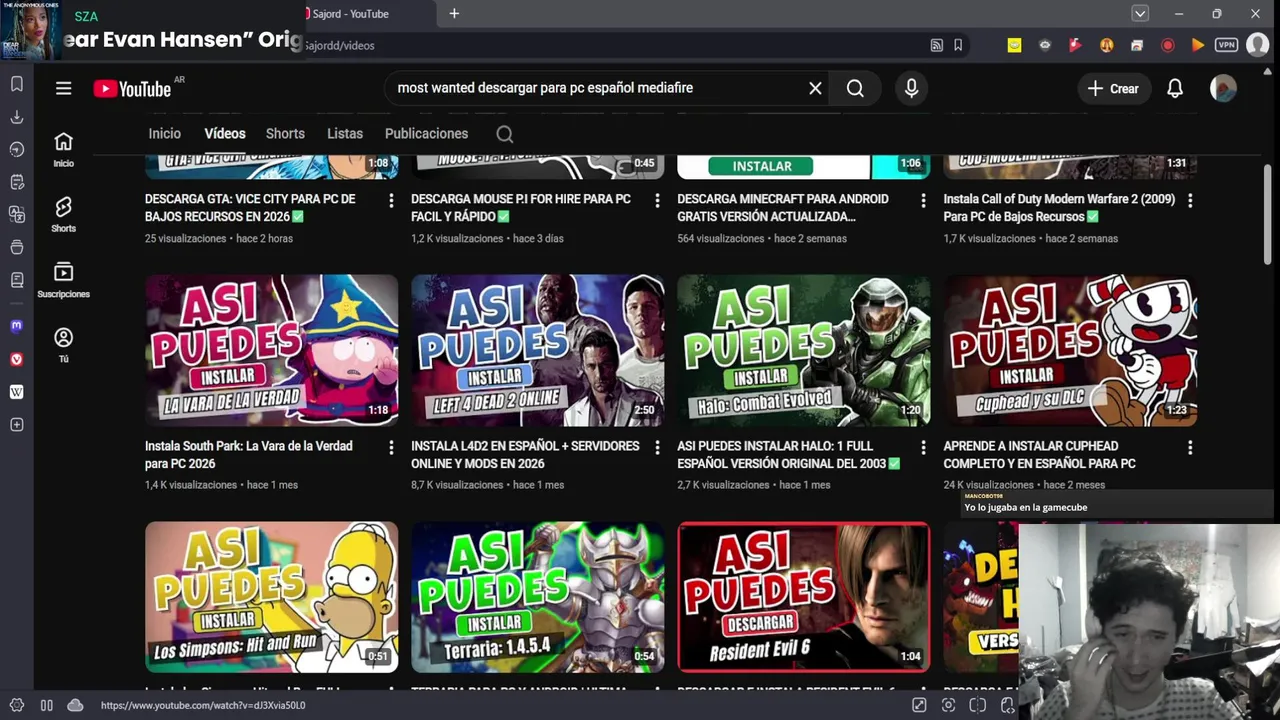Open a new browser tab
Viewport: 1280px width, 720px height.
[454, 13]
